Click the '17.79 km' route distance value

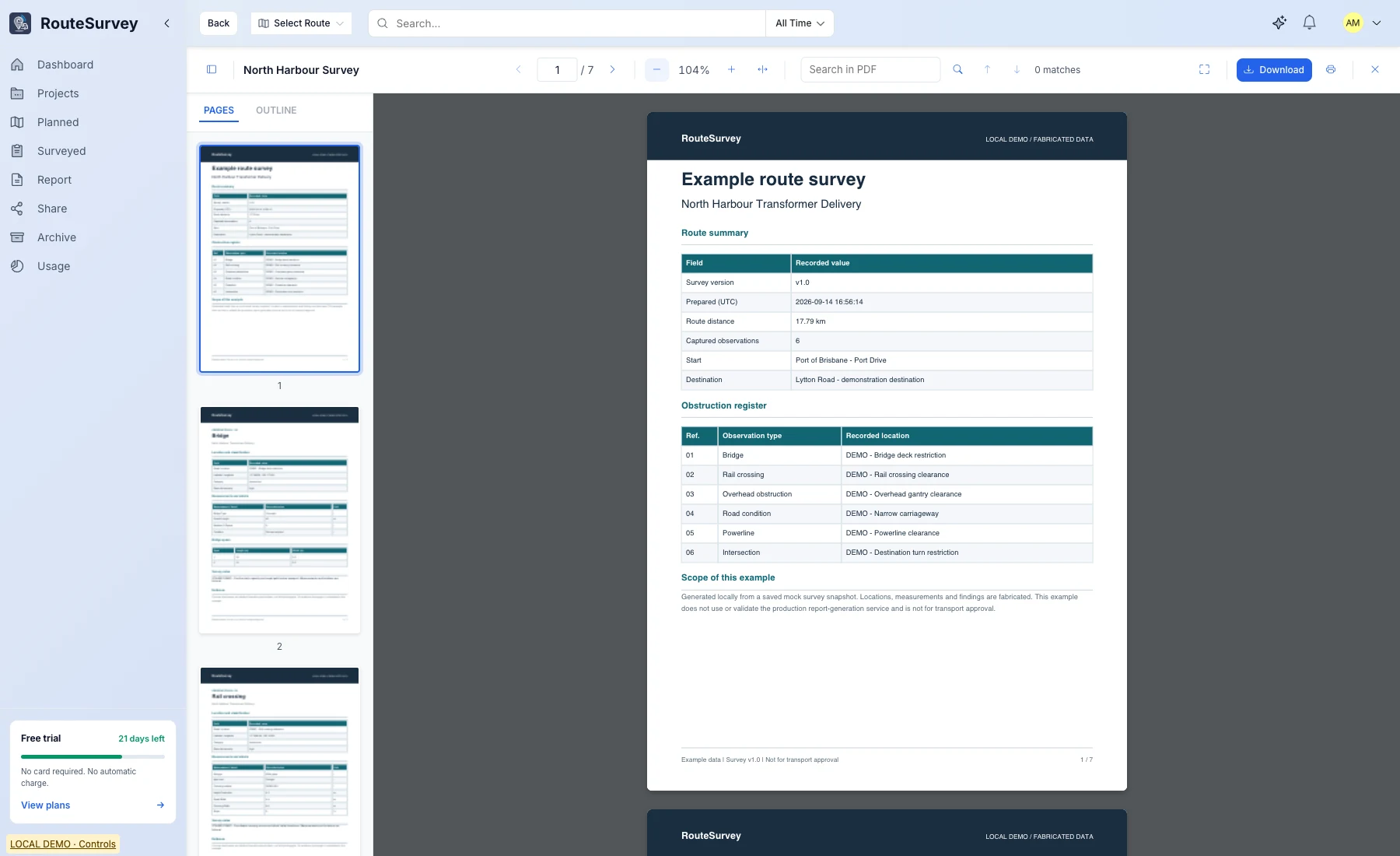[810, 321]
